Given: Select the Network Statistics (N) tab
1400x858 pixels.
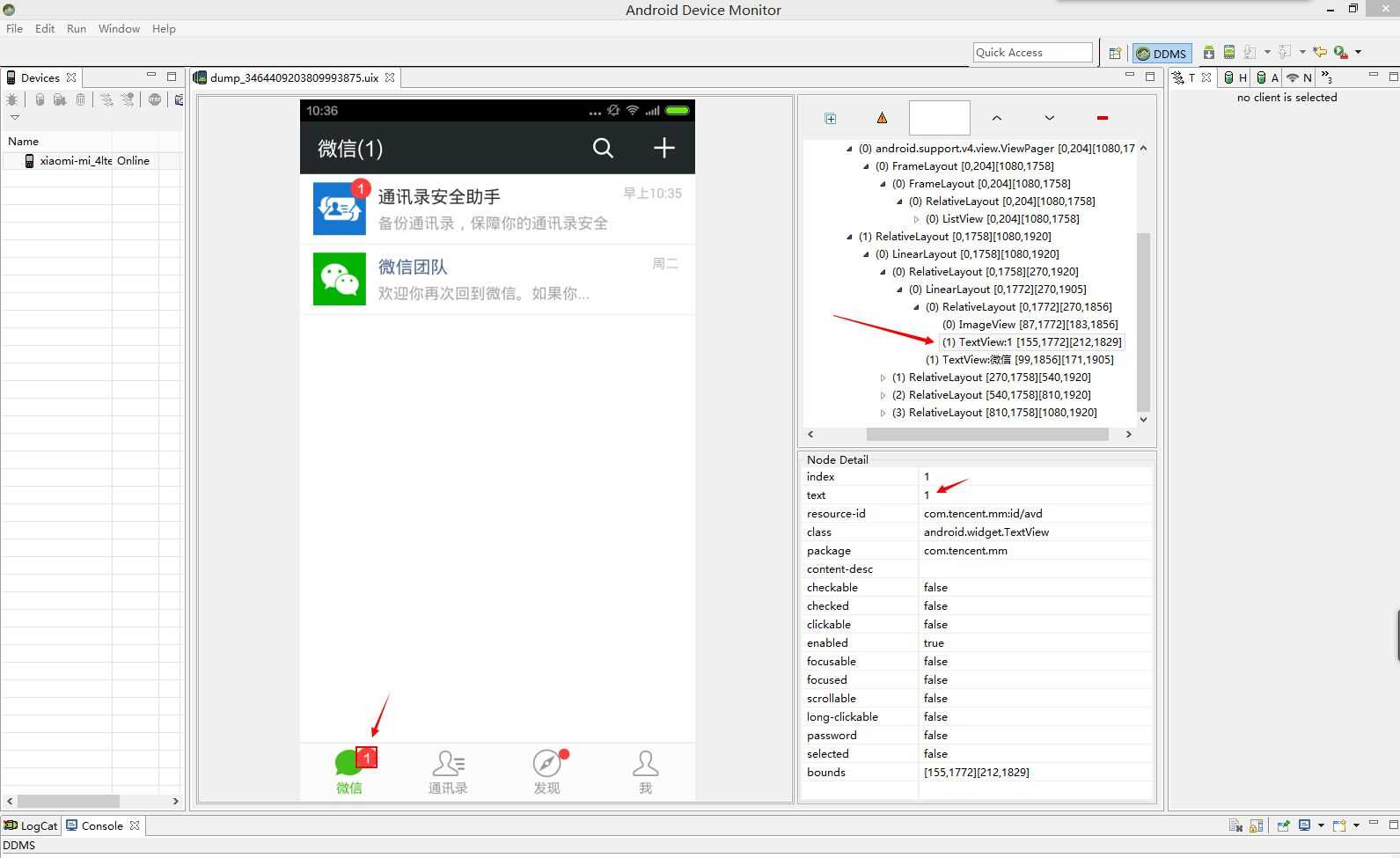Looking at the screenshot, I should pyautogui.click(x=1299, y=77).
